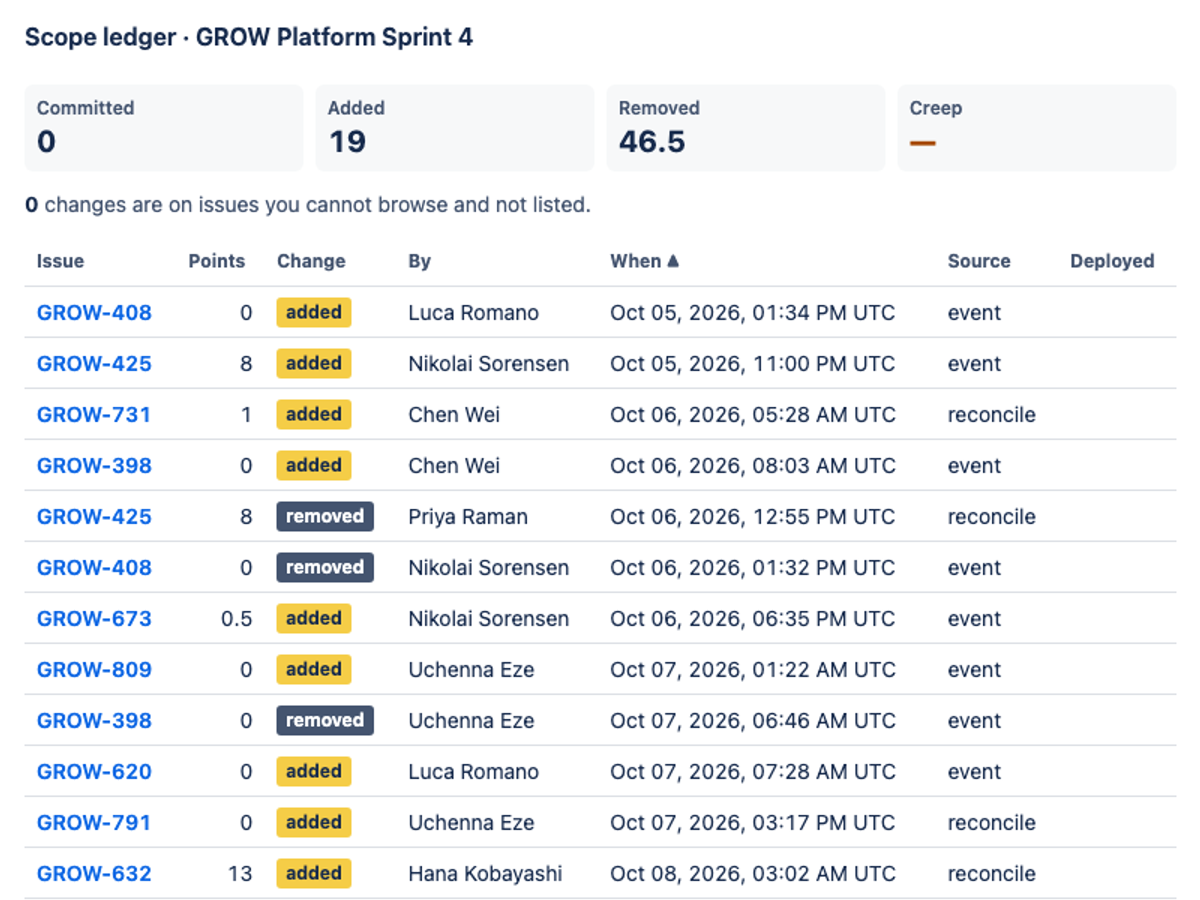Open issue GROW-809
1200x900 pixels.
point(94,669)
